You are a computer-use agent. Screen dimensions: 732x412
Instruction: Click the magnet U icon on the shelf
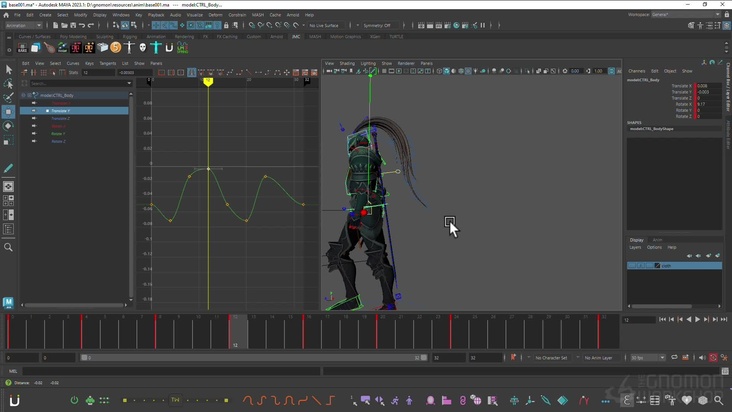(x=169, y=47)
